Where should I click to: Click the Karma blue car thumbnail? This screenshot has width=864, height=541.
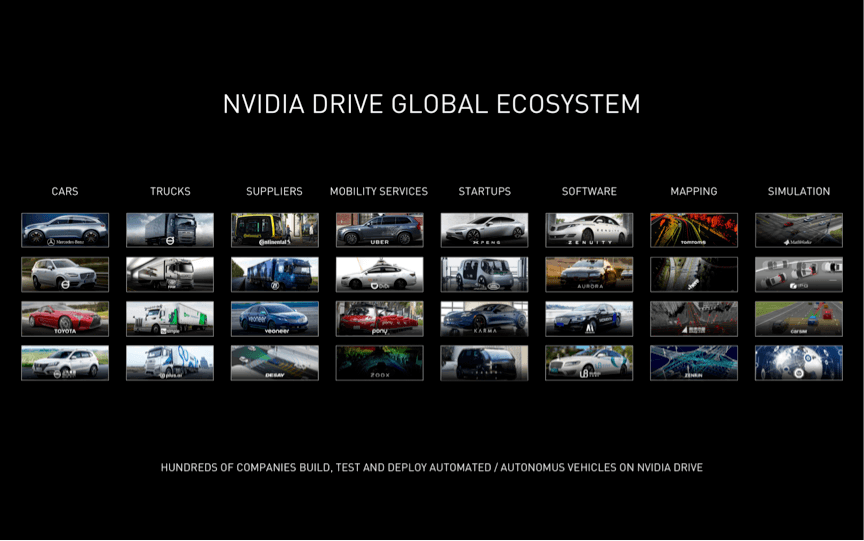[x=484, y=318]
